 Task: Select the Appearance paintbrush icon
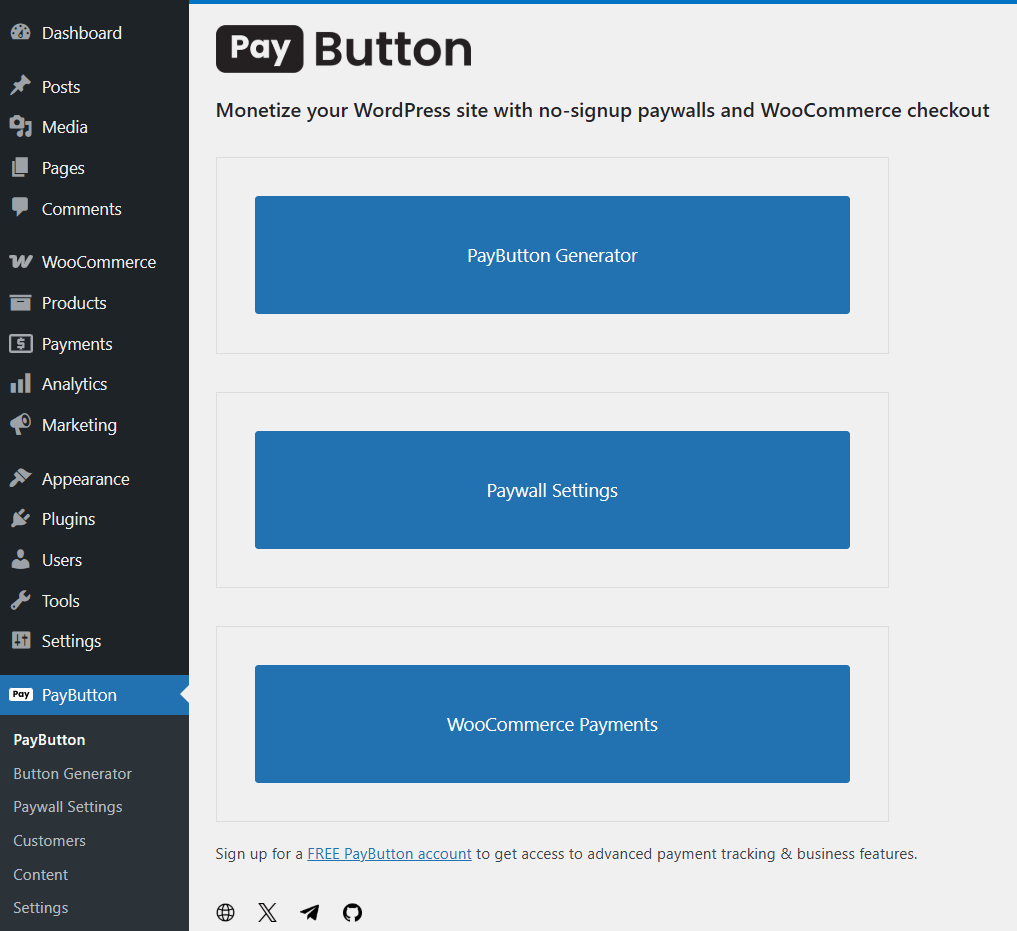[x=22, y=478]
